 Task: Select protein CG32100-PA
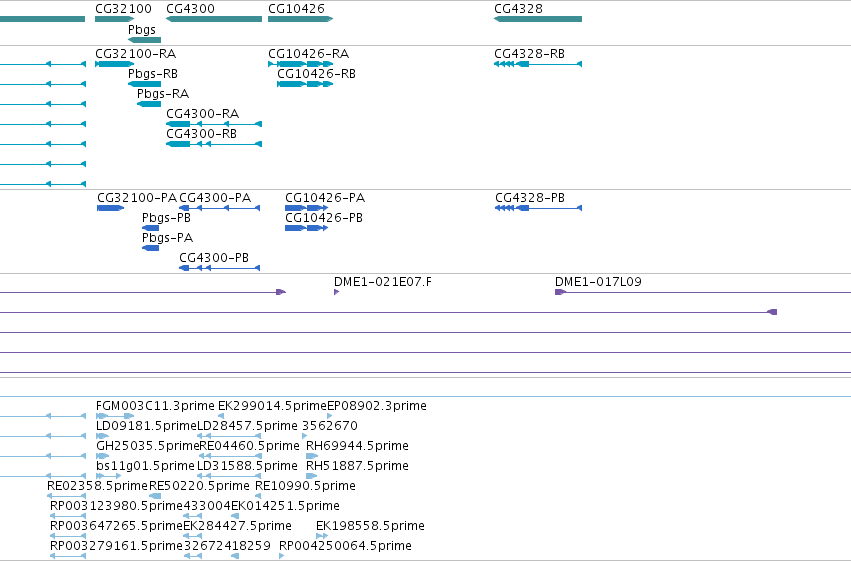tap(111, 208)
